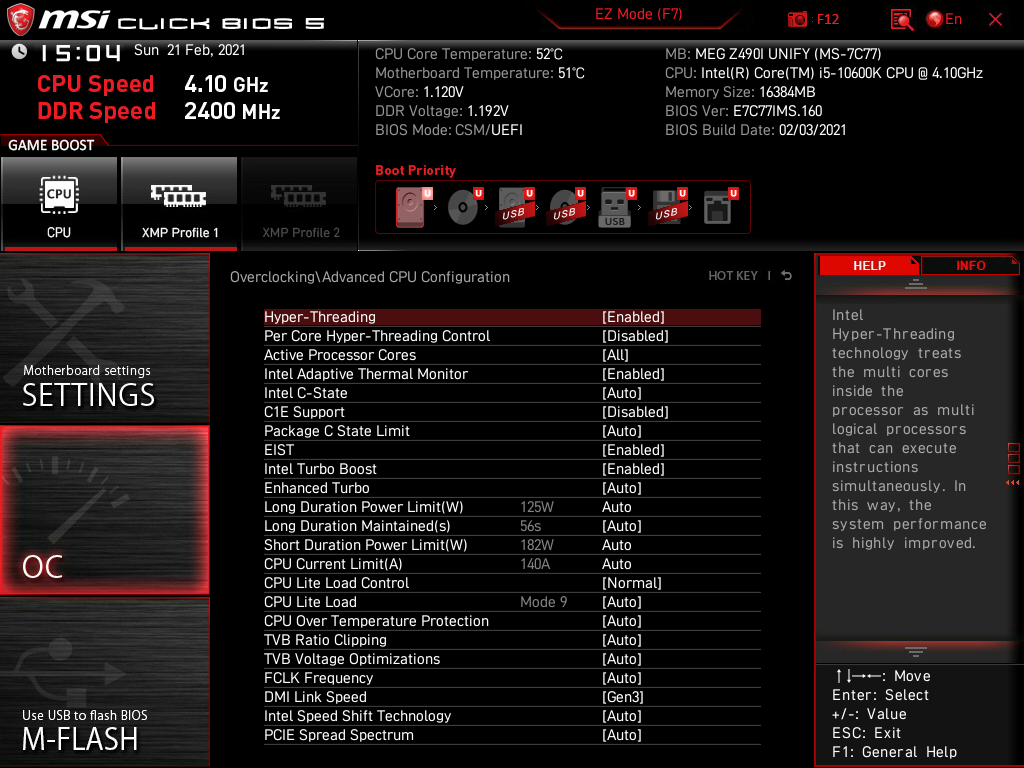This screenshot has width=1024, height=768.
Task: Switch to EZ Mode (F7)
Action: click(638, 14)
